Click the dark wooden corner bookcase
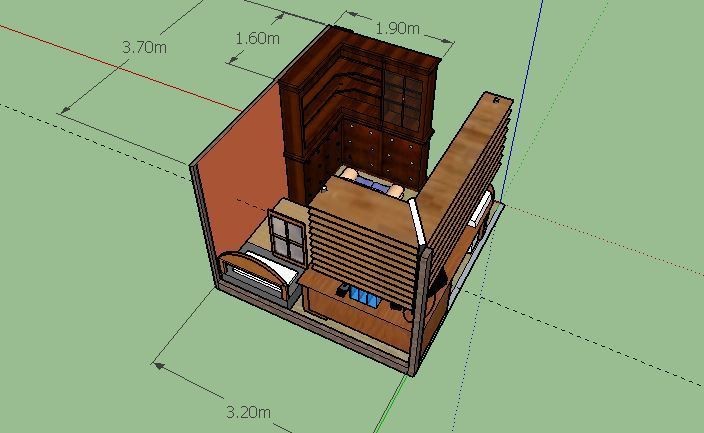Screen dimensions: 704x433 (x=357, y=112)
